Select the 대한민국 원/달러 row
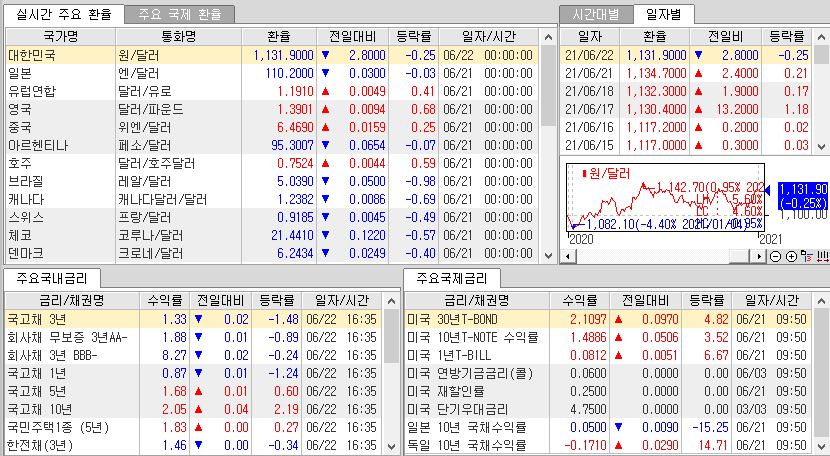 pos(273,55)
